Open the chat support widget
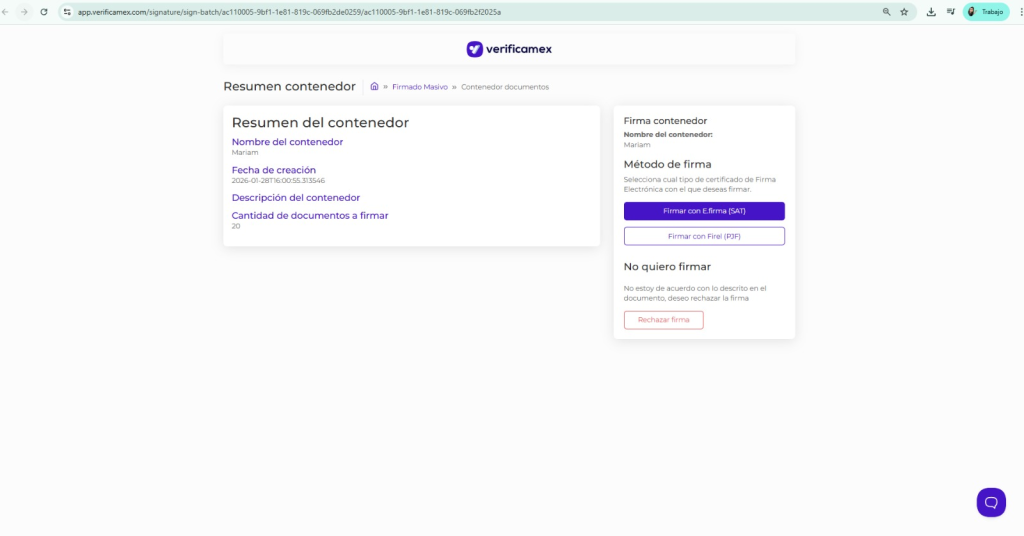Image resolution: width=1024 pixels, height=536 pixels. (x=991, y=502)
